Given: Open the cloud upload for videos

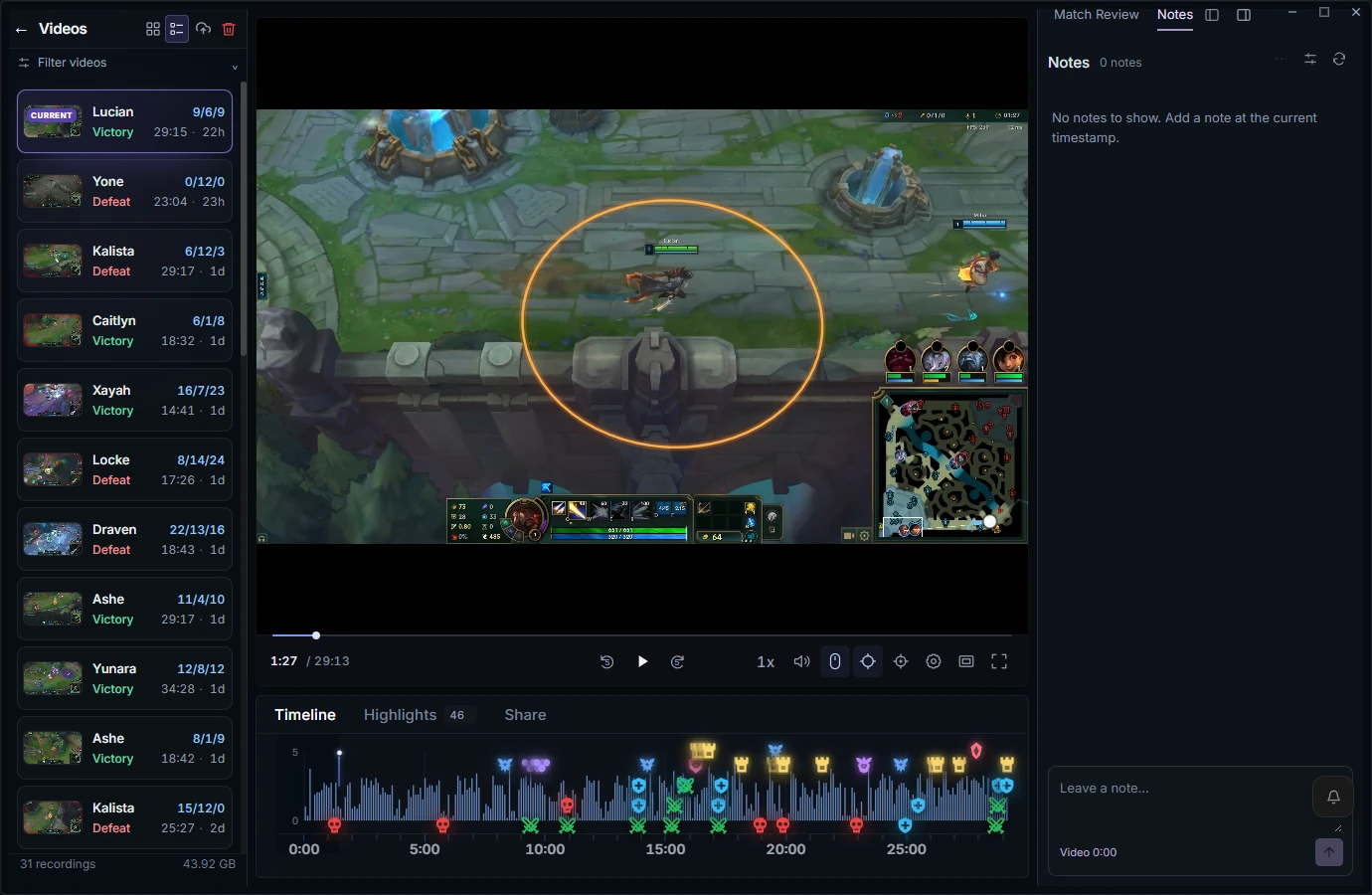Looking at the screenshot, I should coord(203,29).
